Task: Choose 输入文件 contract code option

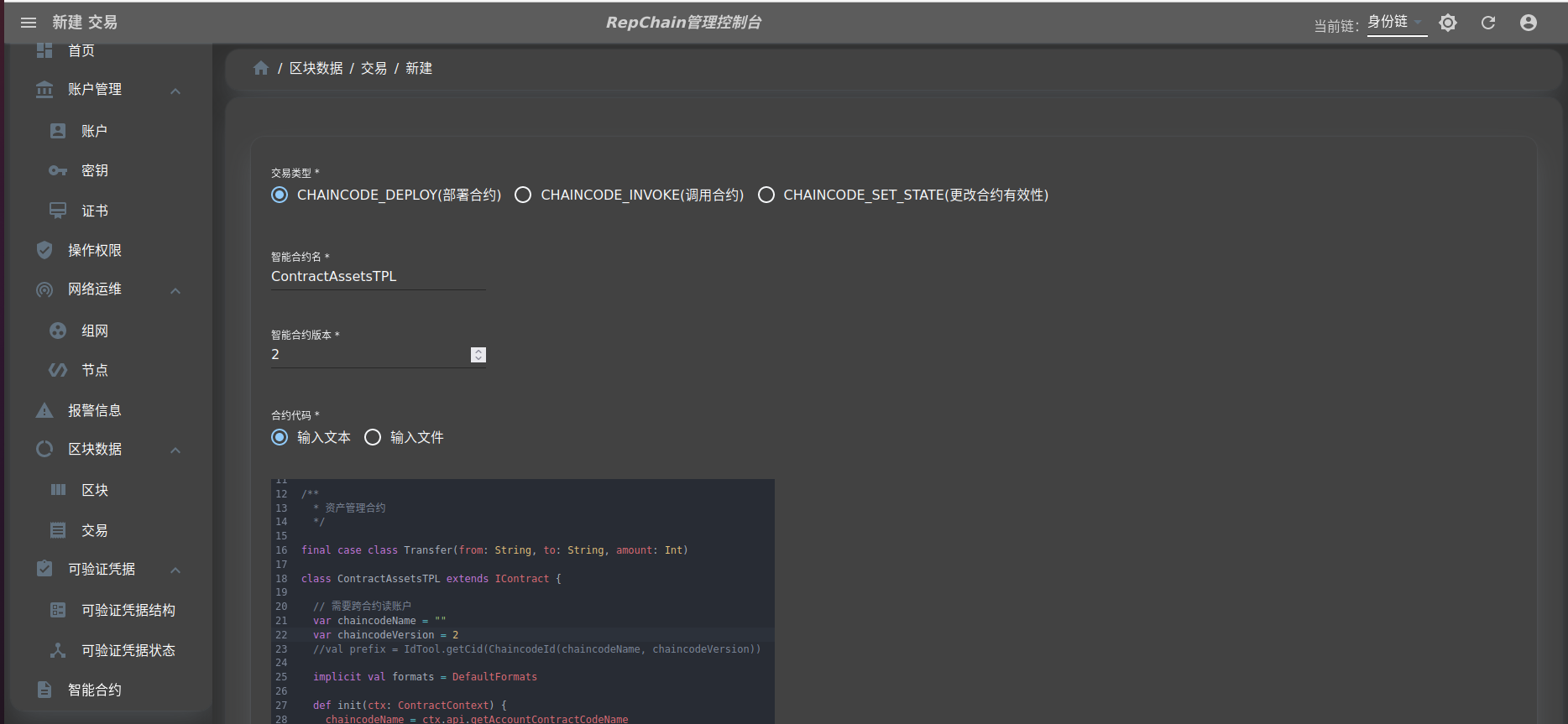Action: click(373, 437)
